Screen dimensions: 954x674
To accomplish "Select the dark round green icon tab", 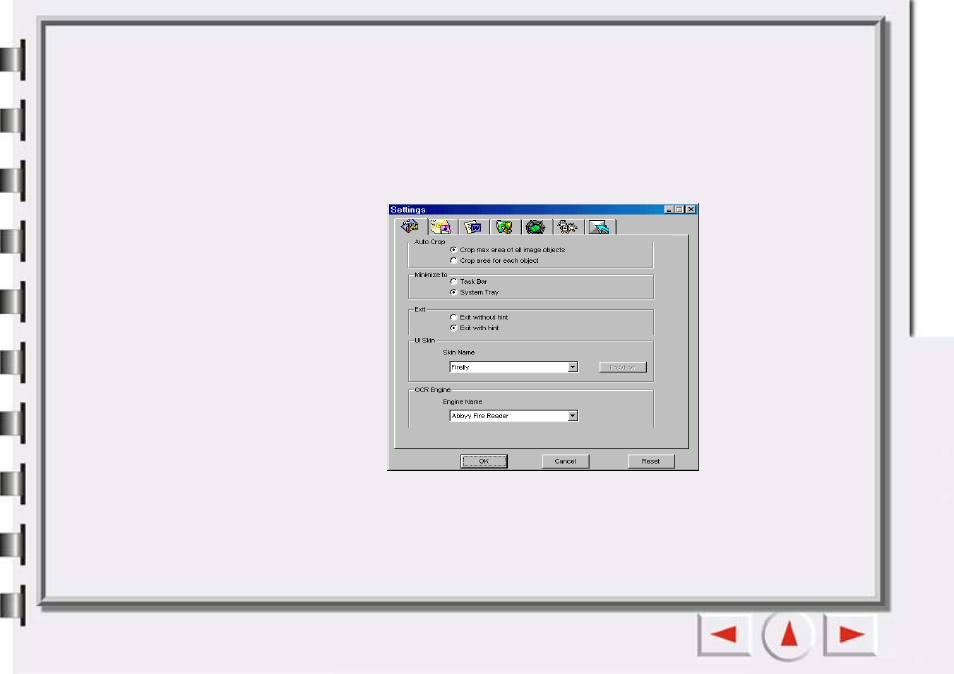I will tap(536, 228).
